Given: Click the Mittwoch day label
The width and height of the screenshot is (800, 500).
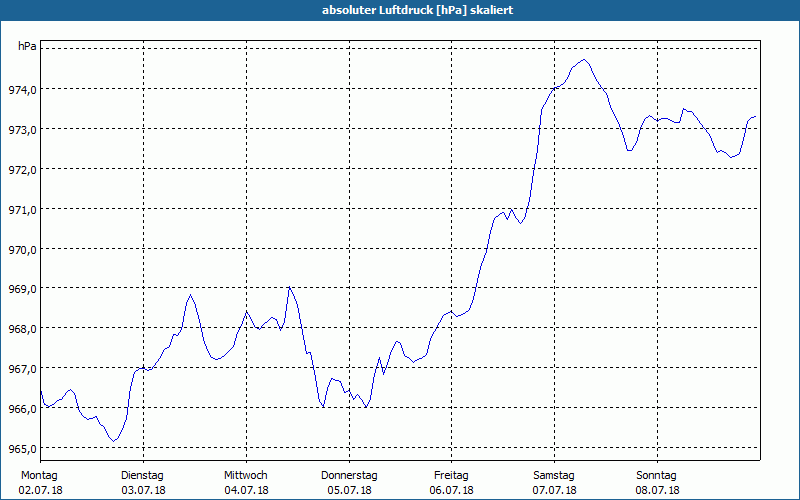Looking at the screenshot, I should [245, 476].
